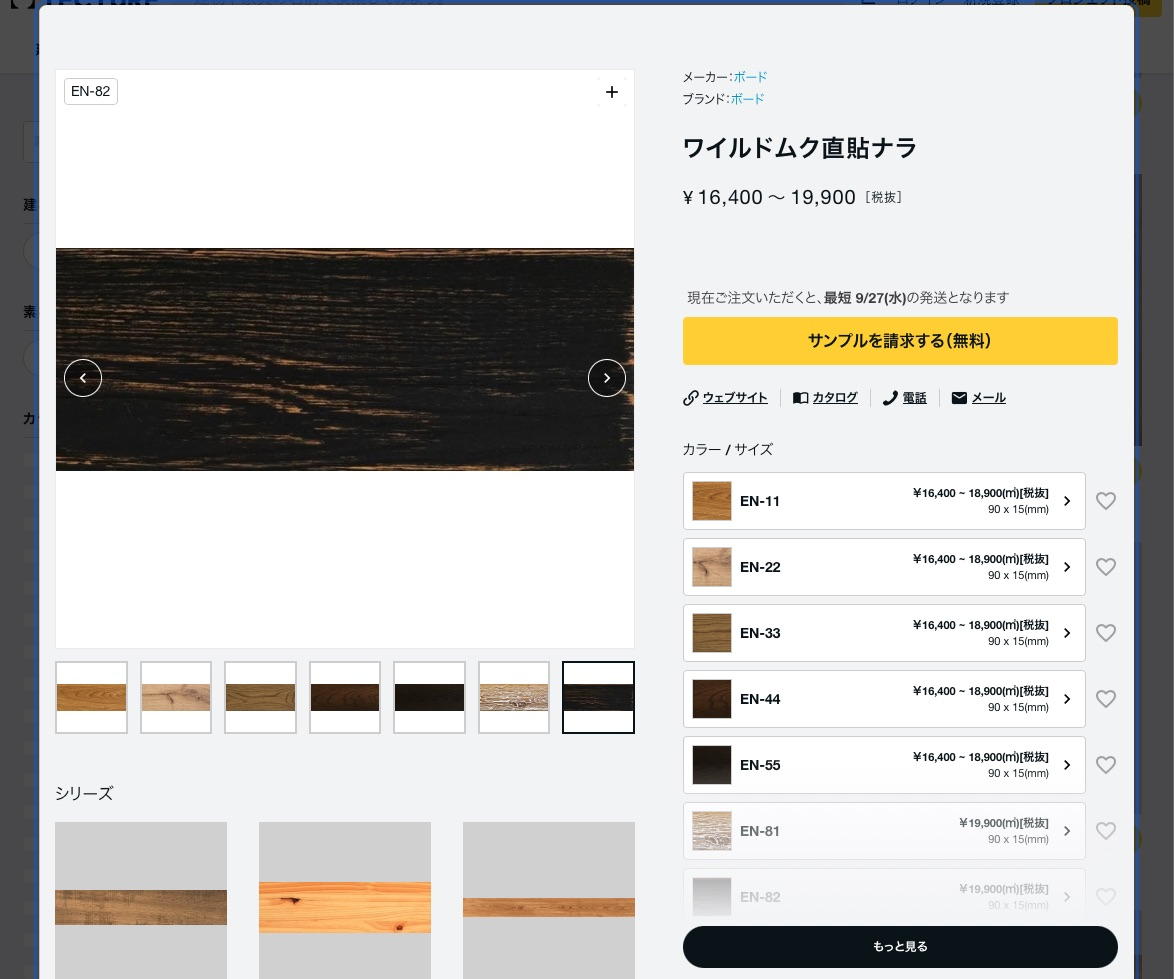
Task: Click 電話 link
Action: pos(914,397)
